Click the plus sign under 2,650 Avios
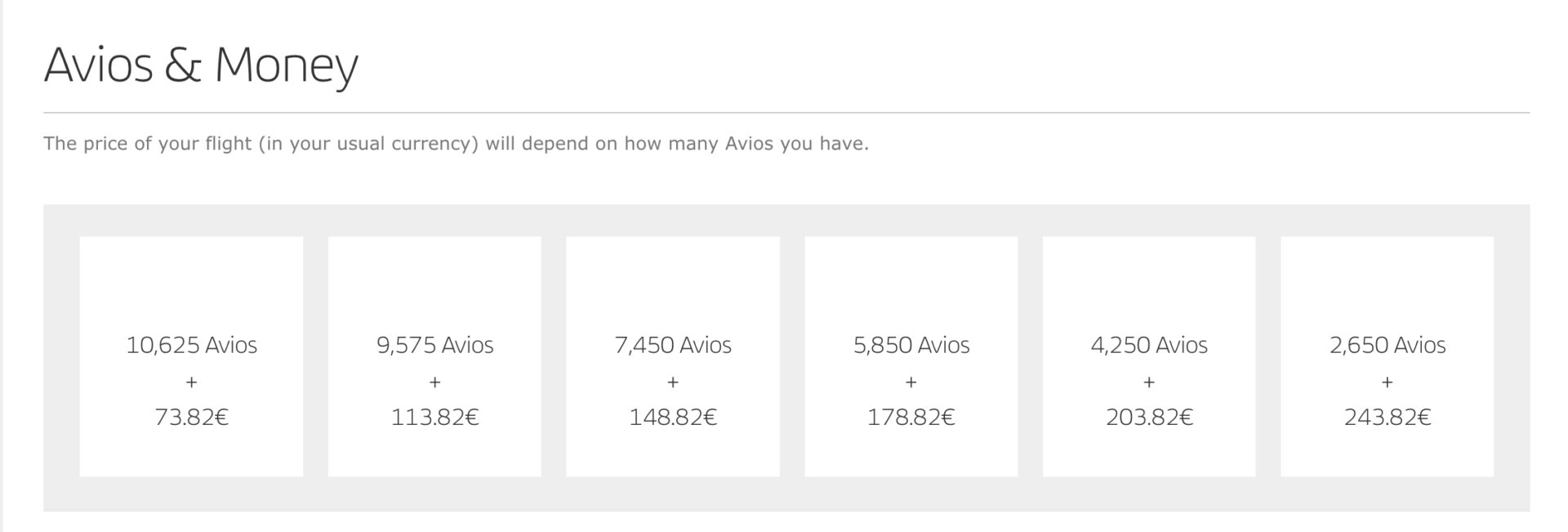This screenshot has width=1568, height=532. [1388, 382]
